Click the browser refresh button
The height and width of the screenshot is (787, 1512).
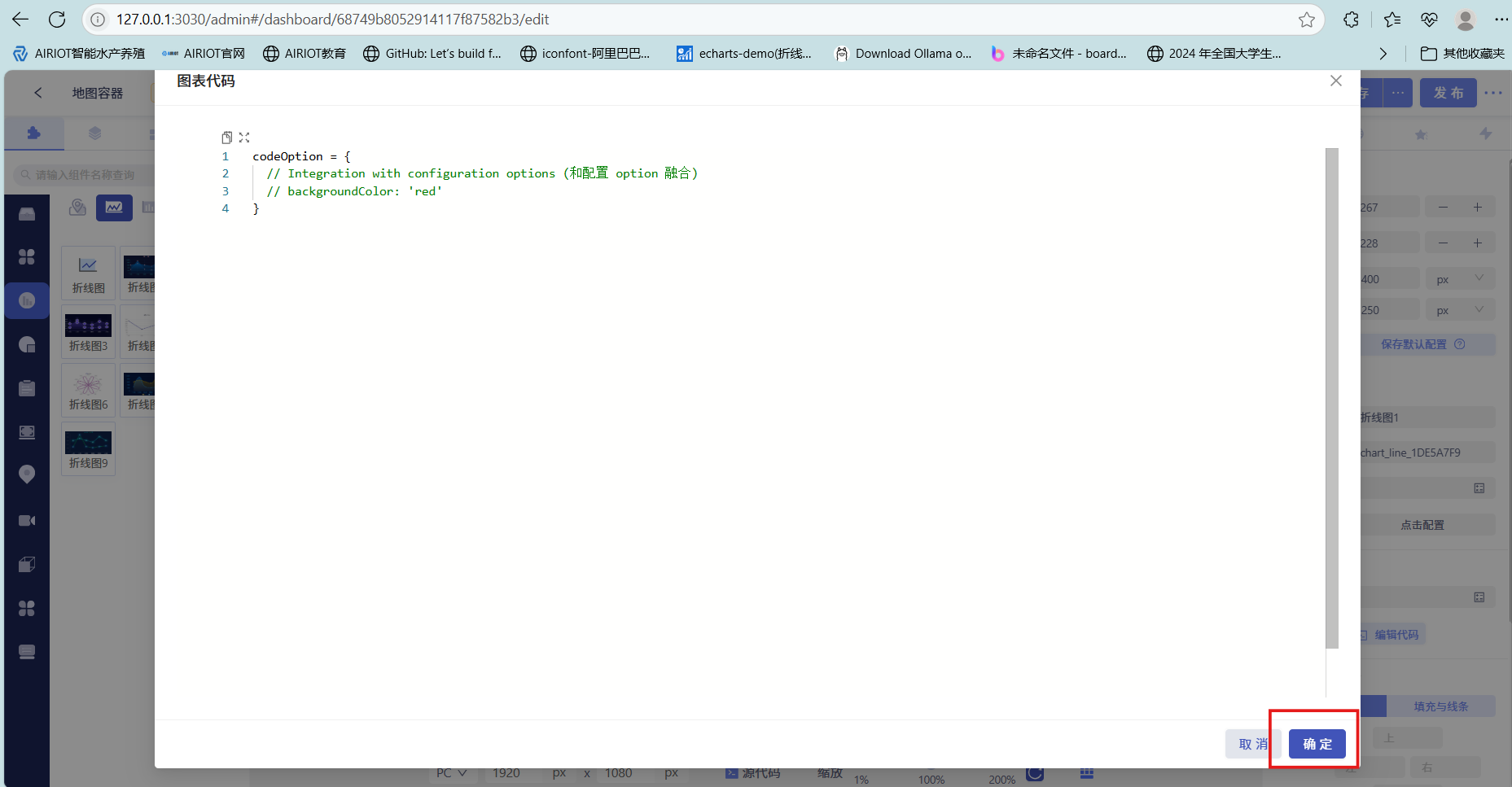point(57,20)
